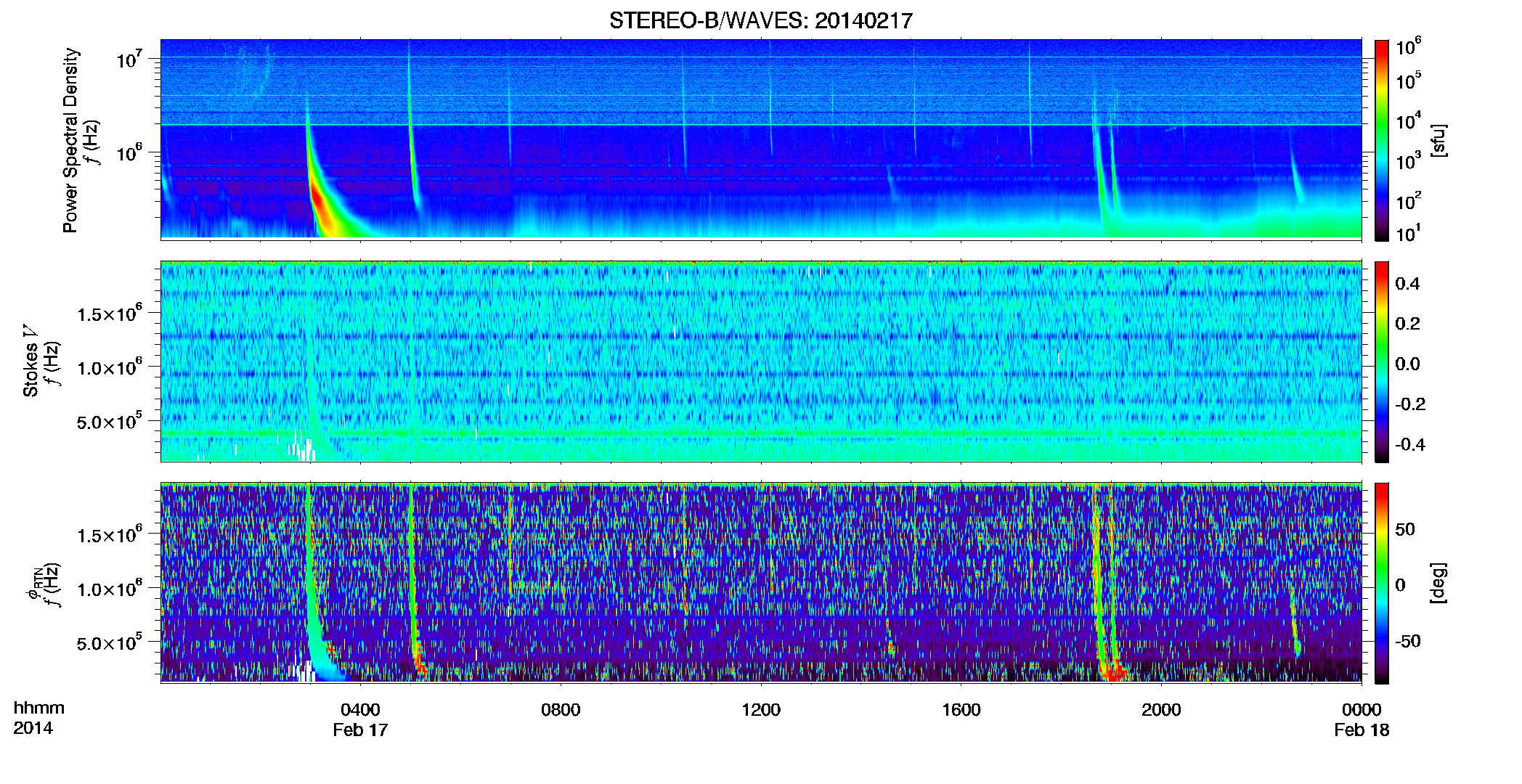Click the -0.4 label on the Stokes V colorbar

1411,444
